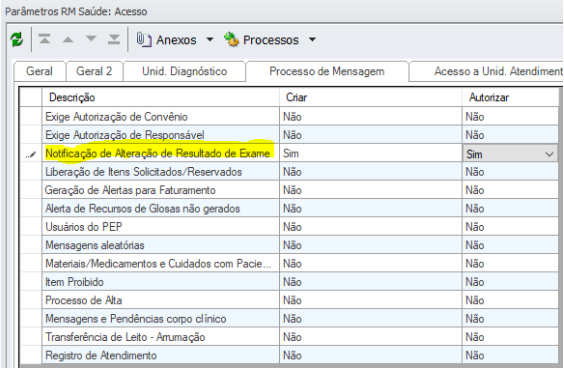Select row Exige Autorização de Responsável
564x368 pixels.
(x=160, y=135)
